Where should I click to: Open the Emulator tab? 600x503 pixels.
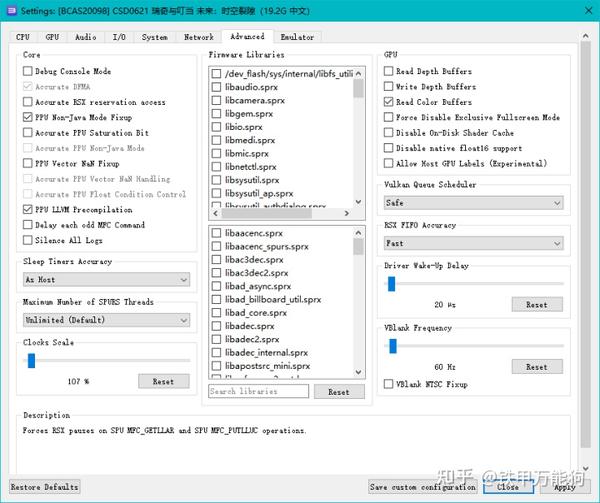point(297,37)
